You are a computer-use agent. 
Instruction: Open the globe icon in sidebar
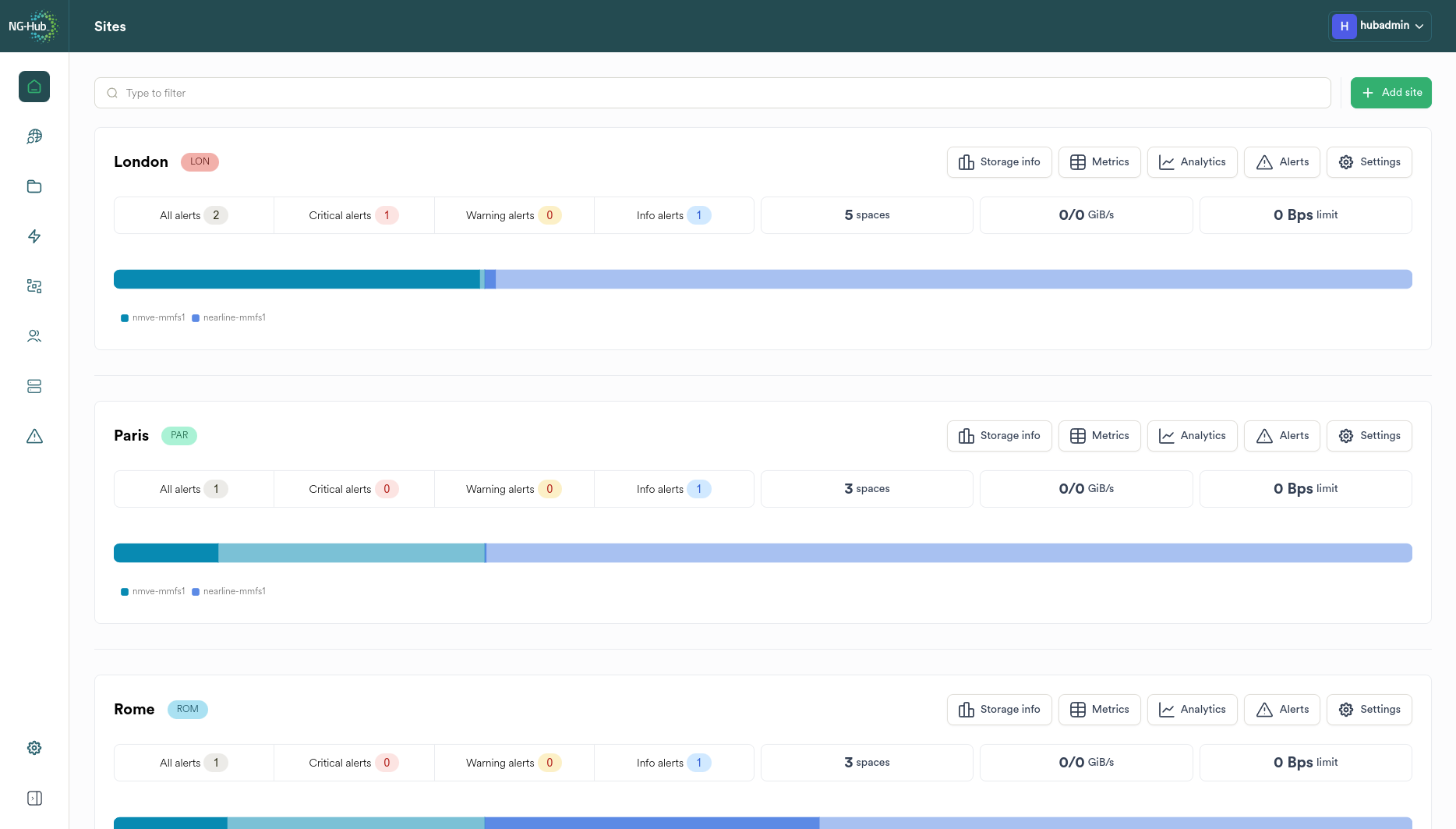pyautogui.click(x=34, y=136)
